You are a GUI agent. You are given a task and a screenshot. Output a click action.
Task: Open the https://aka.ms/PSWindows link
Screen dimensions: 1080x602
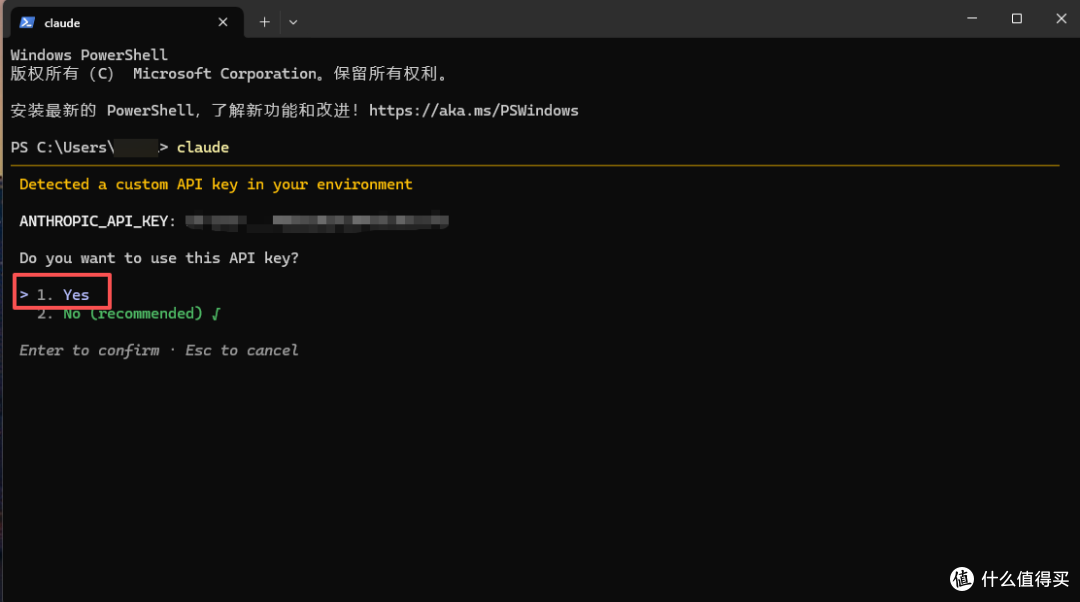coord(473,110)
